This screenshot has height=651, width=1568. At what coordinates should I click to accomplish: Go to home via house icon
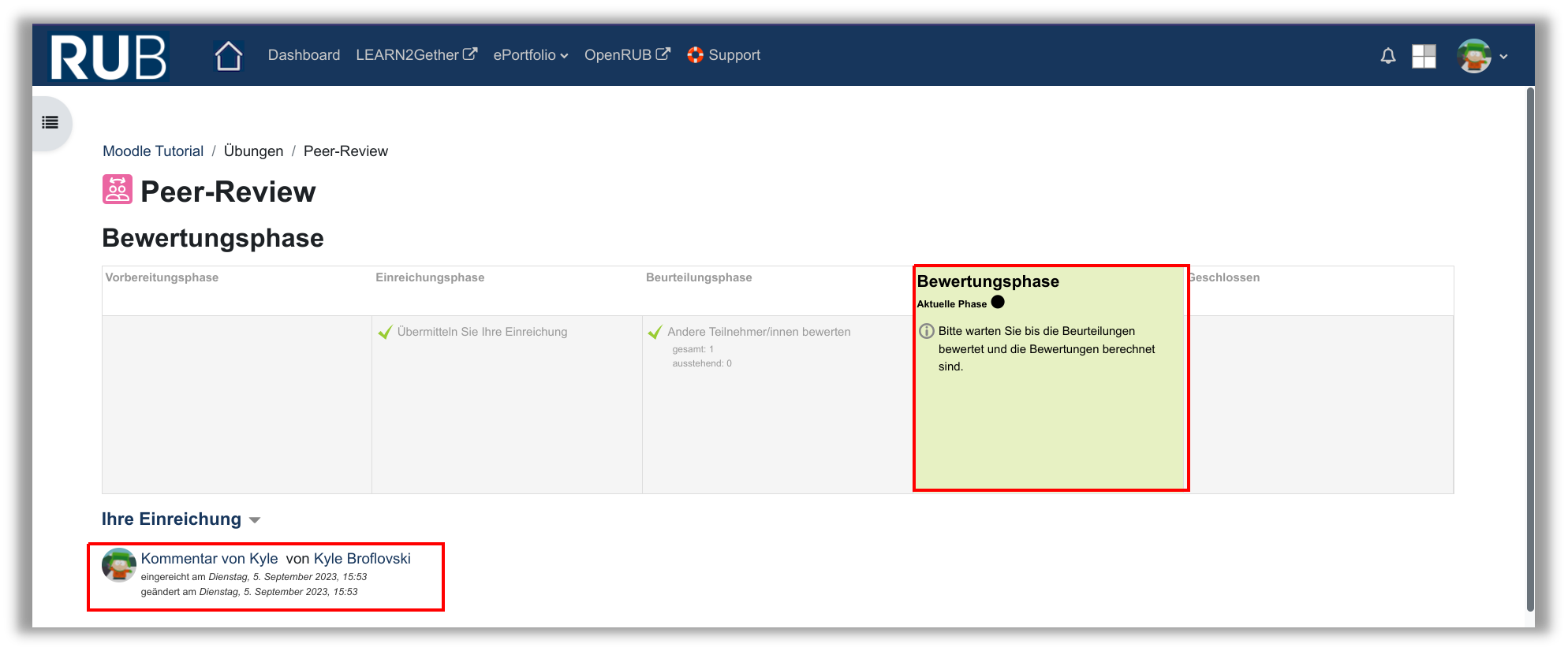[x=228, y=56]
